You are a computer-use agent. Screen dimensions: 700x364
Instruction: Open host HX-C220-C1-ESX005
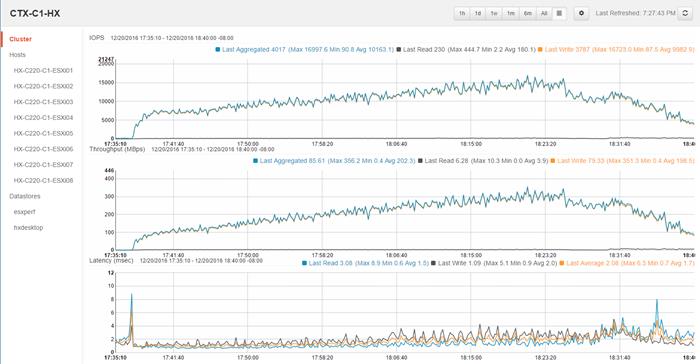pos(43,133)
